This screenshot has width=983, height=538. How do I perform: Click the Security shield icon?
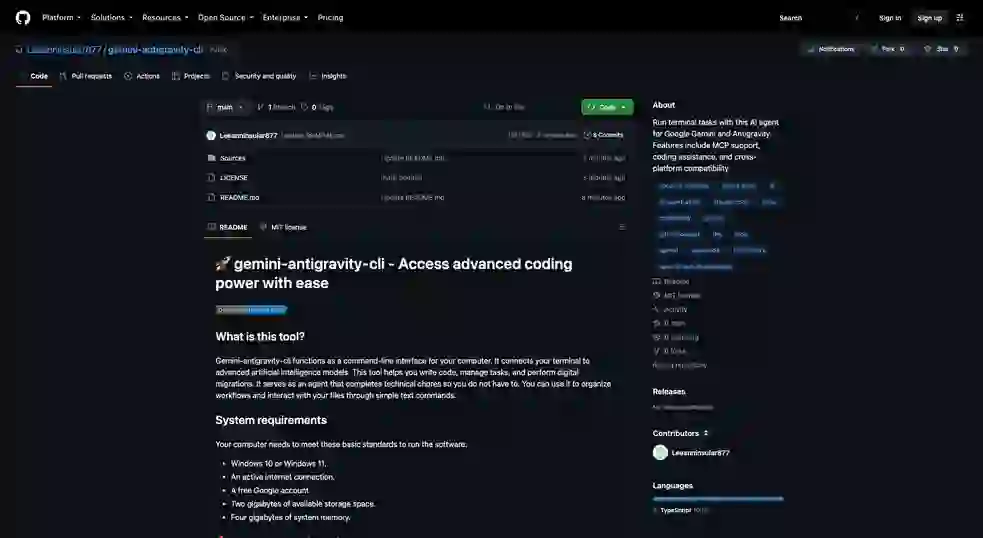click(226, 76)
